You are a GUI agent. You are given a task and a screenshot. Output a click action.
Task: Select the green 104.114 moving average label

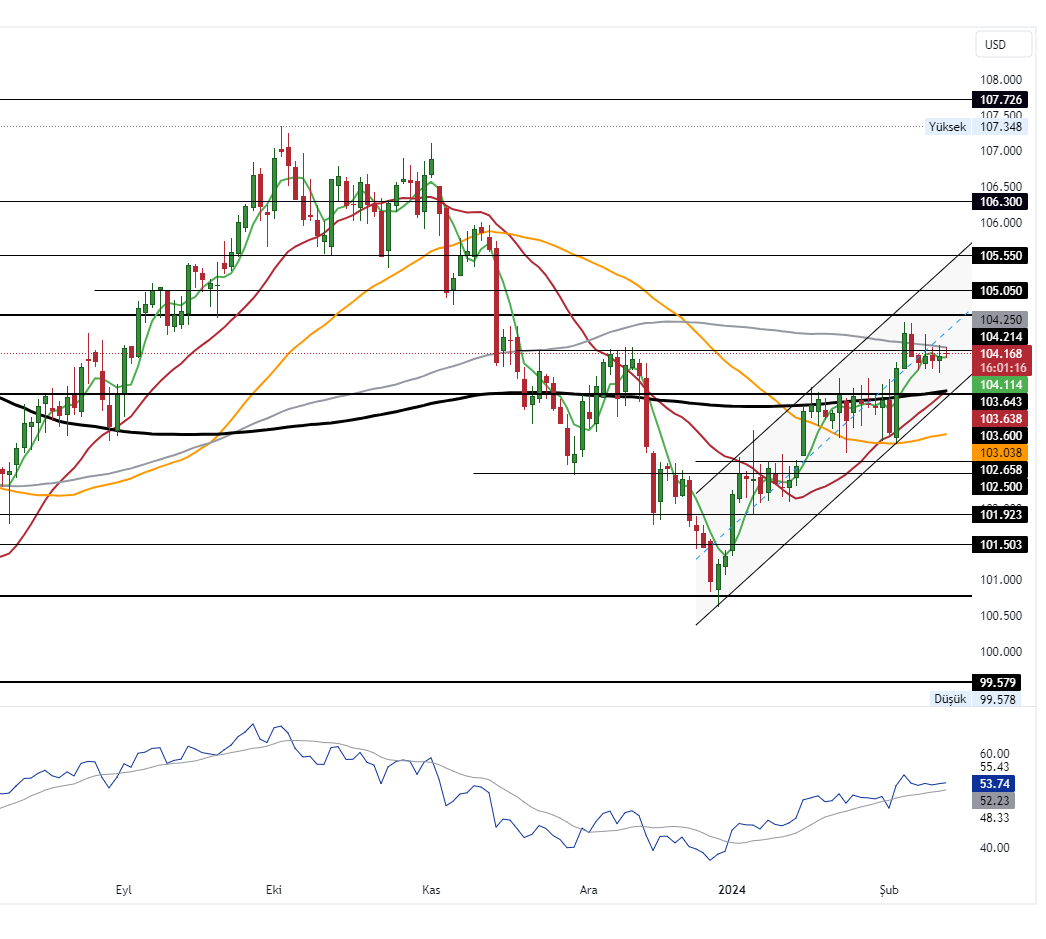pos(1000,385)
